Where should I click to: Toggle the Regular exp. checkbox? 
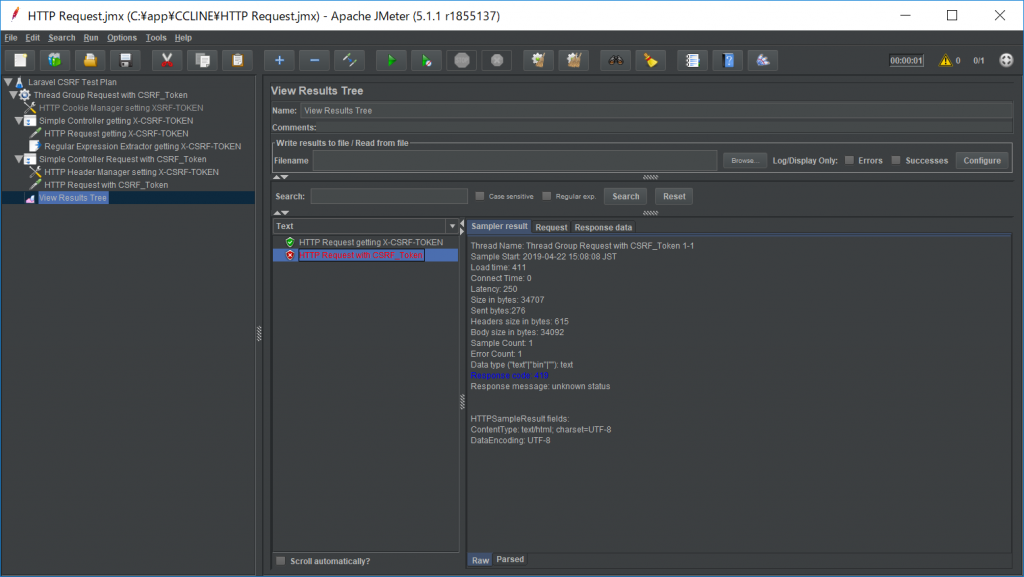point(547,196)
